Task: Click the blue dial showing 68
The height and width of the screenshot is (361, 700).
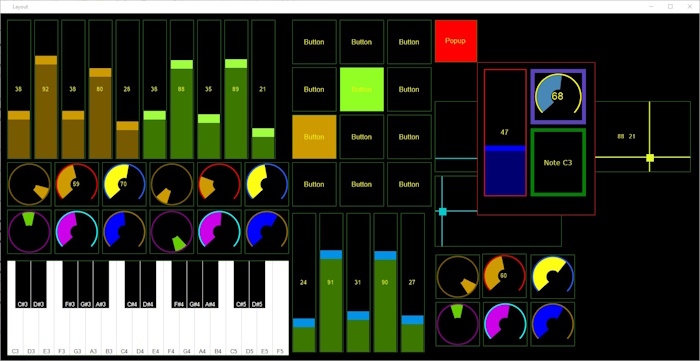Action: click(558, 96)
